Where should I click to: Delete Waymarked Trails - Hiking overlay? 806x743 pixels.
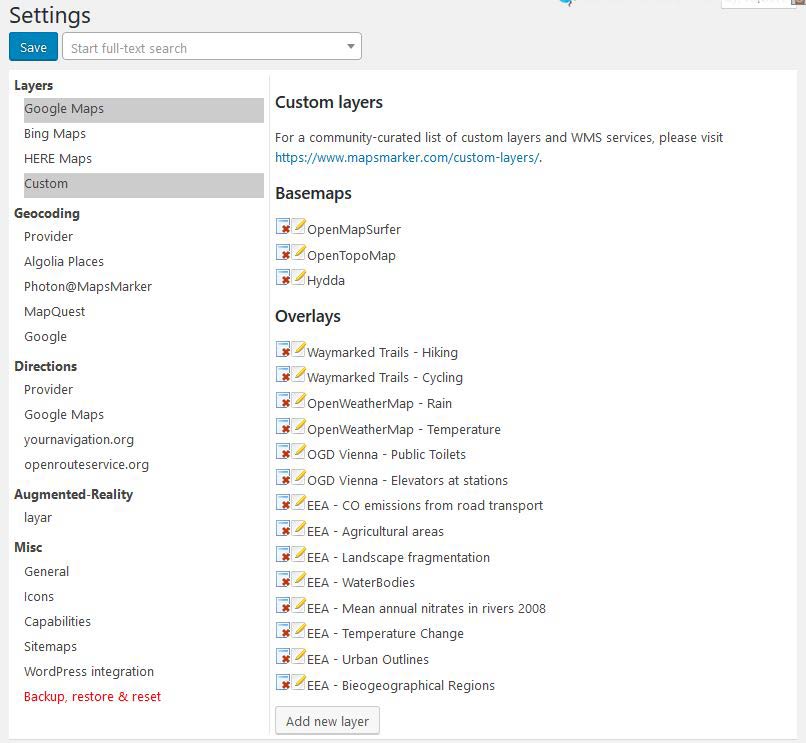pyautogui.click(x=283, y=349)
